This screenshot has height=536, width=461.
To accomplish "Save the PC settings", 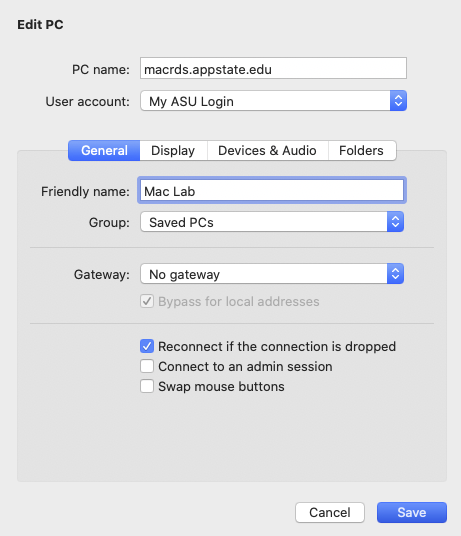I will point(412,512).
